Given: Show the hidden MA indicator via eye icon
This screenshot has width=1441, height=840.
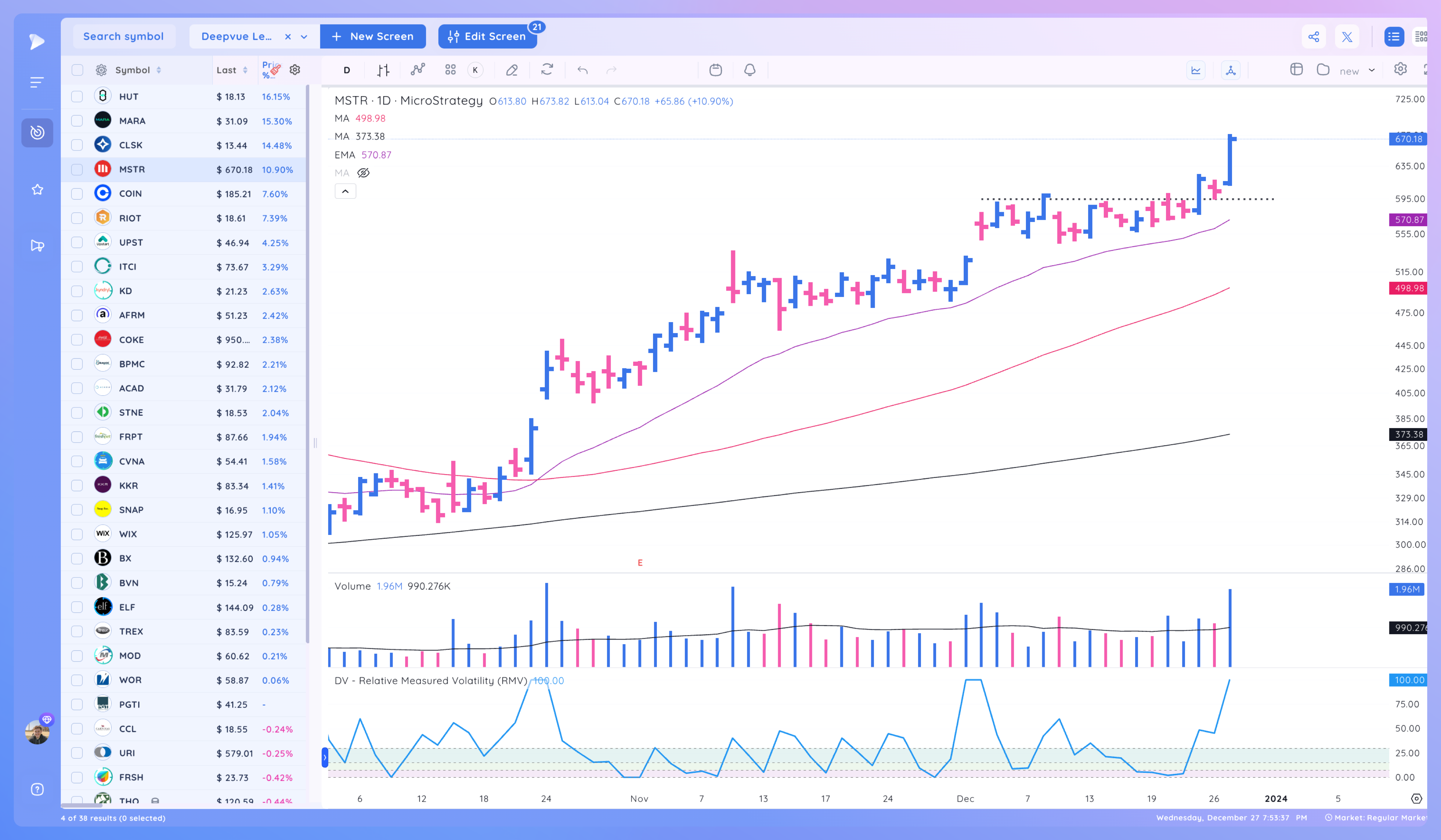Looking at the screenshot, I should (x=363, y=173).
